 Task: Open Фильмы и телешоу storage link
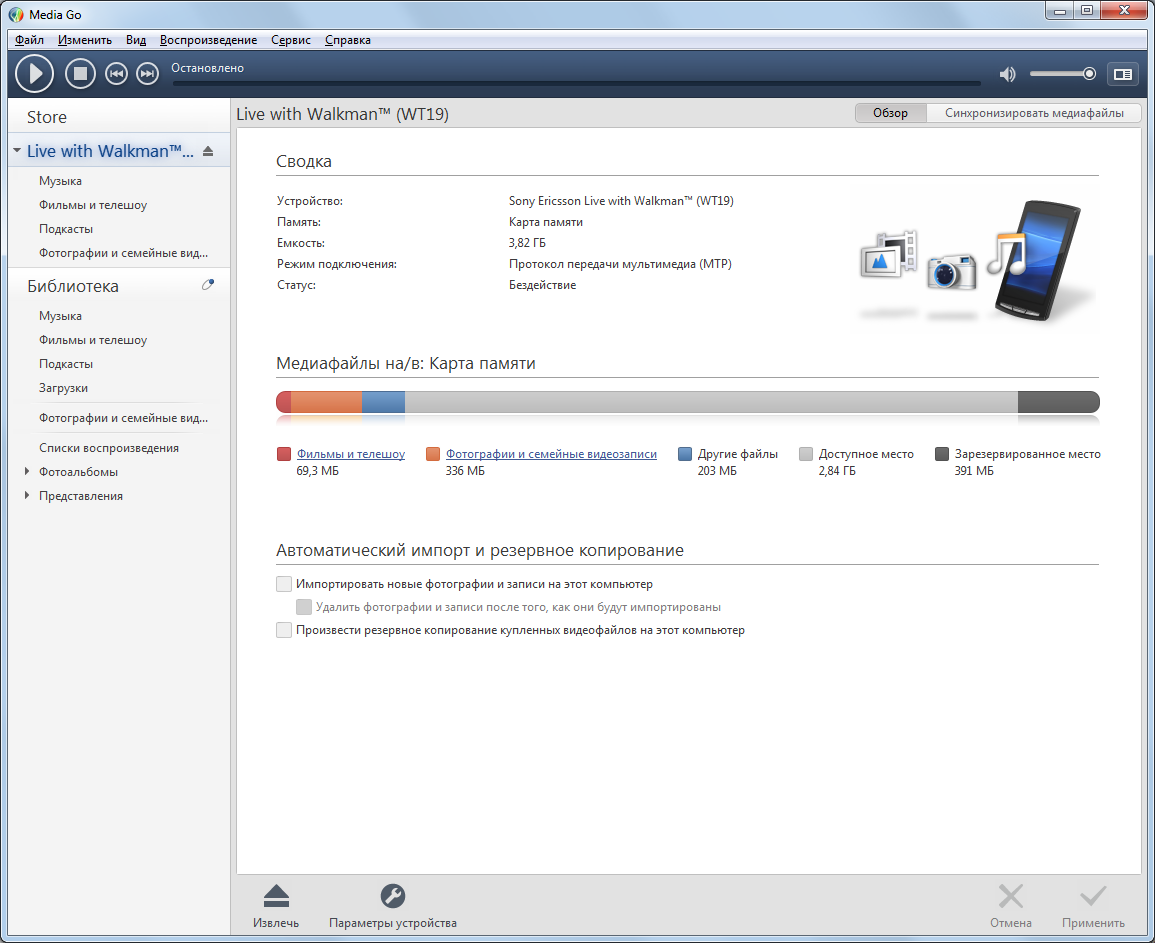351,454
